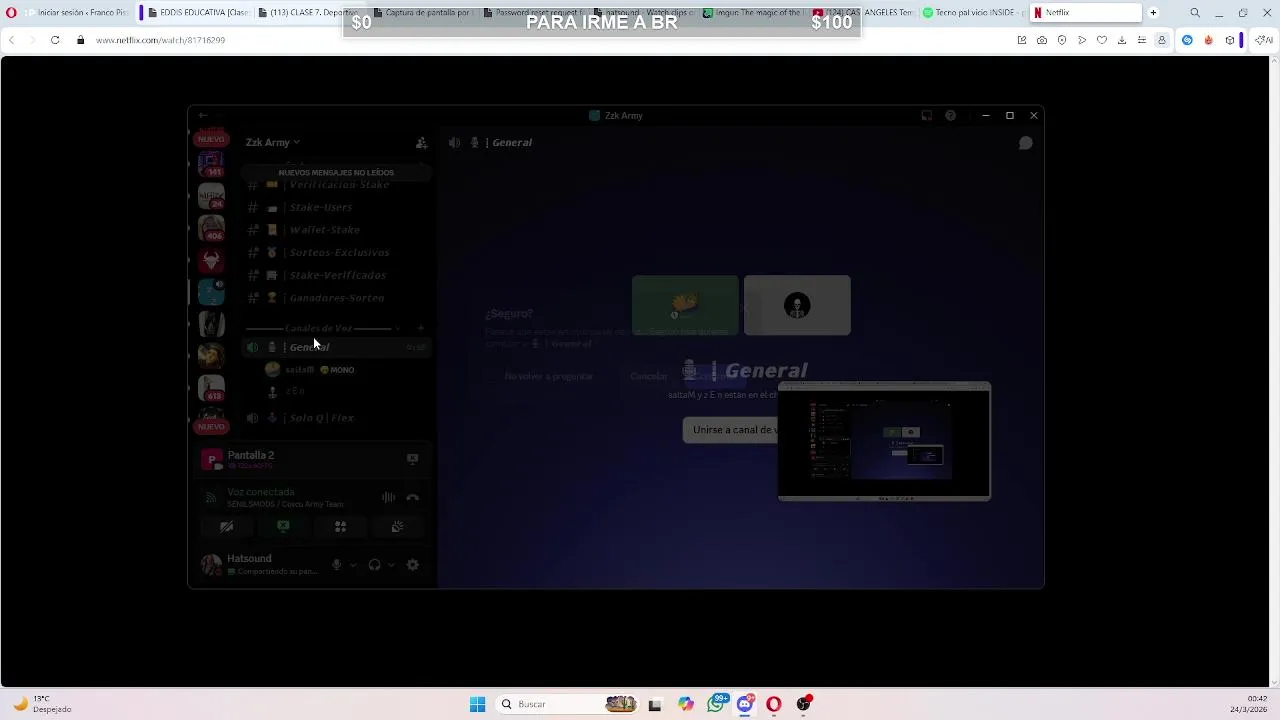Open the Verificacion-Stake channel
1280x720 pixels.
338,184
